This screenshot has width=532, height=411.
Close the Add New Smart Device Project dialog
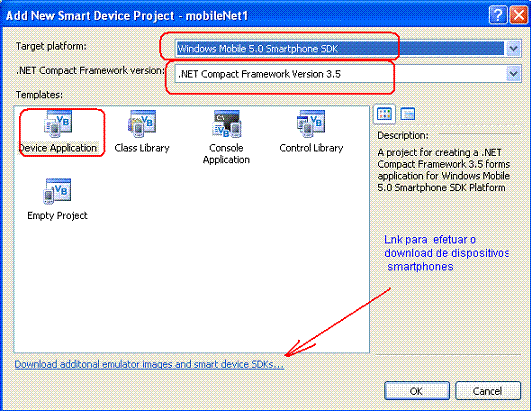tap(519, 15)
